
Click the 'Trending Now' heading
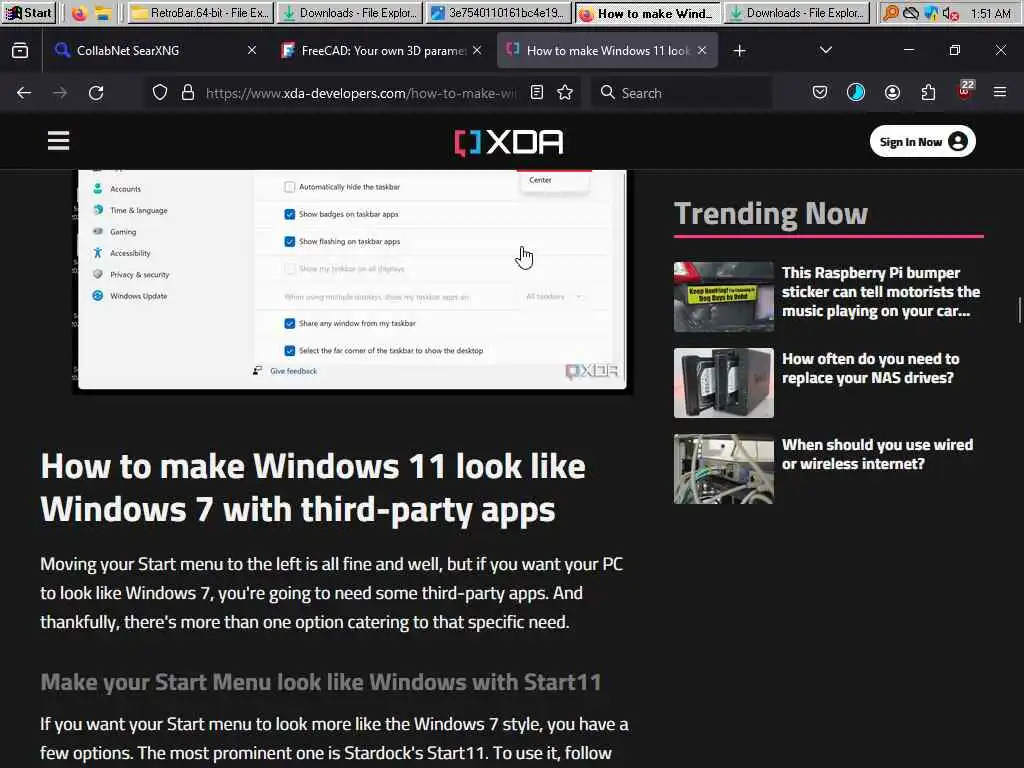pos(771,214)
